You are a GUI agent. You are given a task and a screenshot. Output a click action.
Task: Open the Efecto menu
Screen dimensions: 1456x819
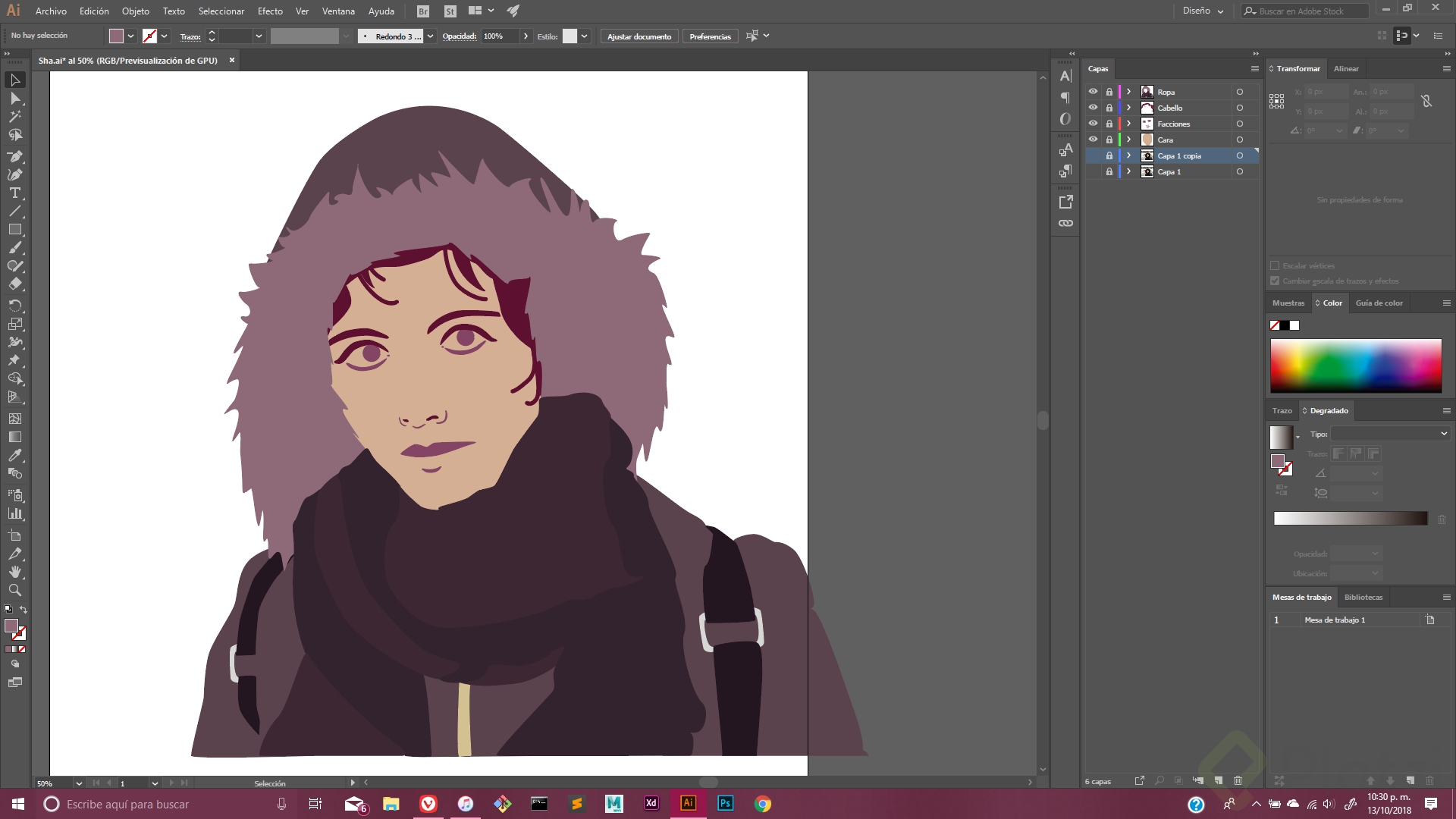[269, 11]
